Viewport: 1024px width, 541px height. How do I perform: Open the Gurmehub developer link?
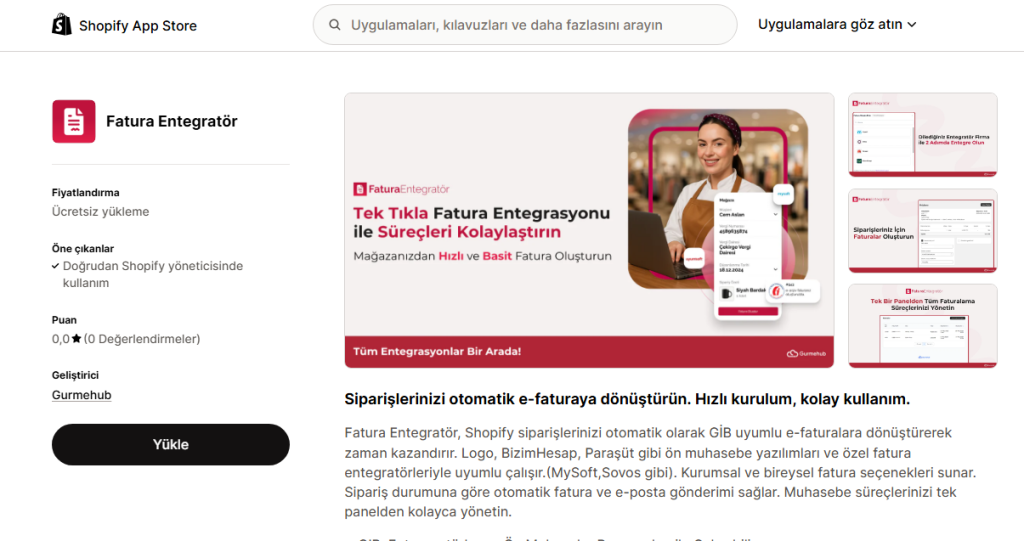point(81,395)
